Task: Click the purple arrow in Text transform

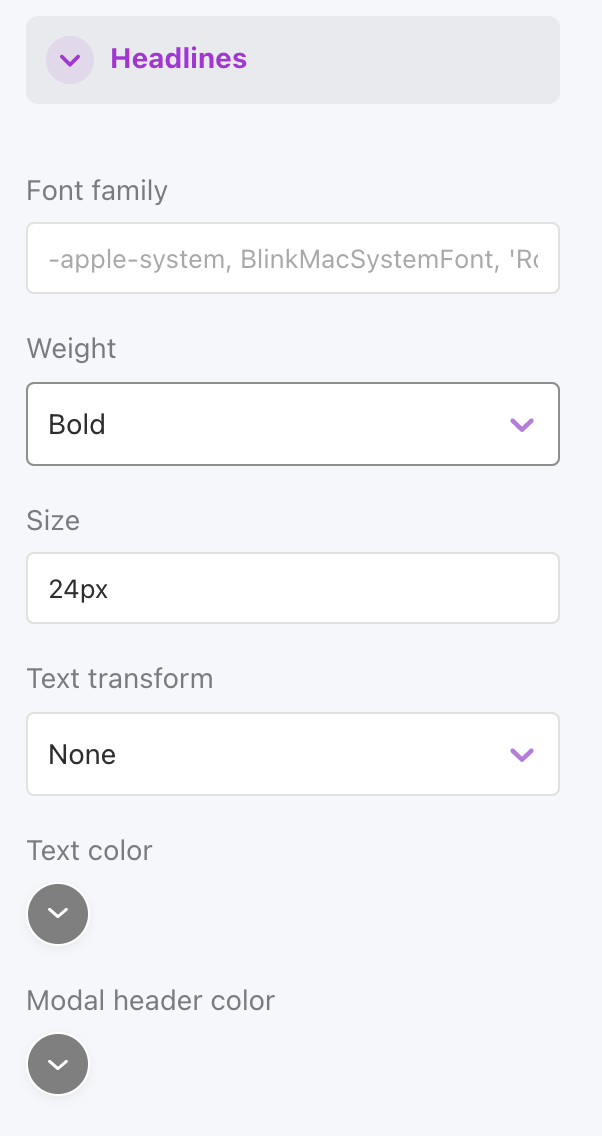Action: point(522,755)
